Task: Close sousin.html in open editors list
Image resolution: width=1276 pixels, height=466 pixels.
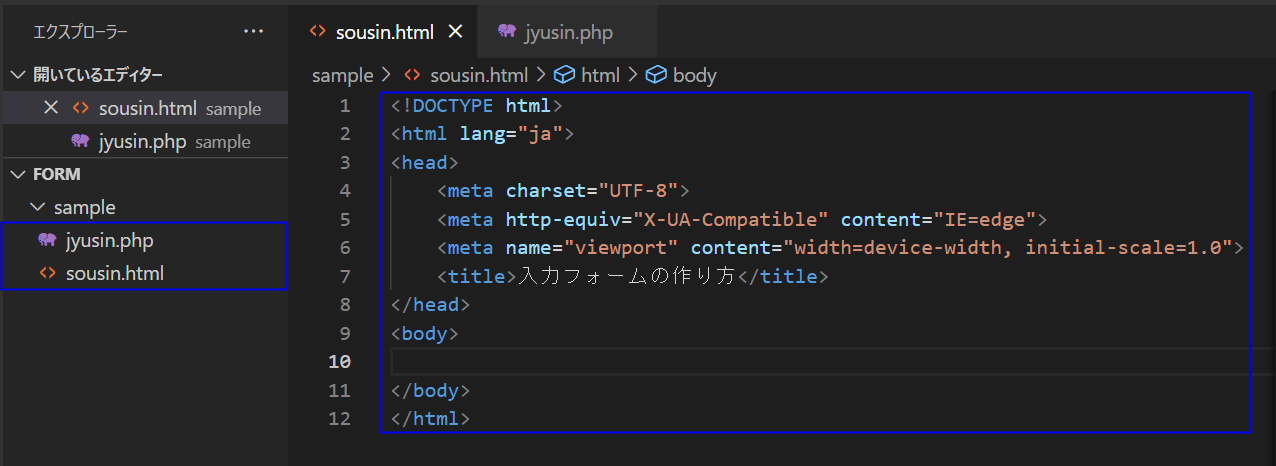Action: pos(51,108)
